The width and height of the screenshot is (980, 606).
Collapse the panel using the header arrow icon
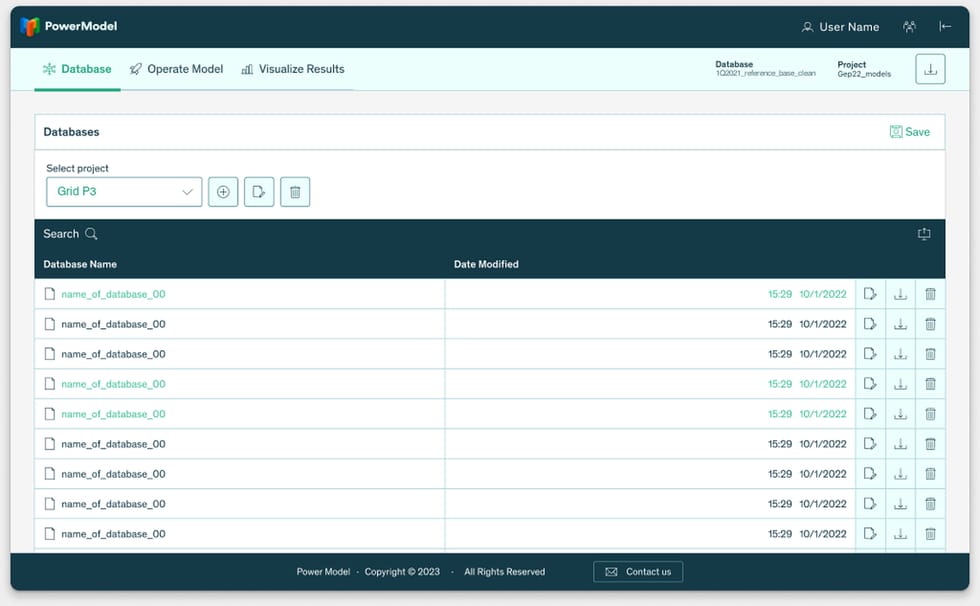[945, 26]
